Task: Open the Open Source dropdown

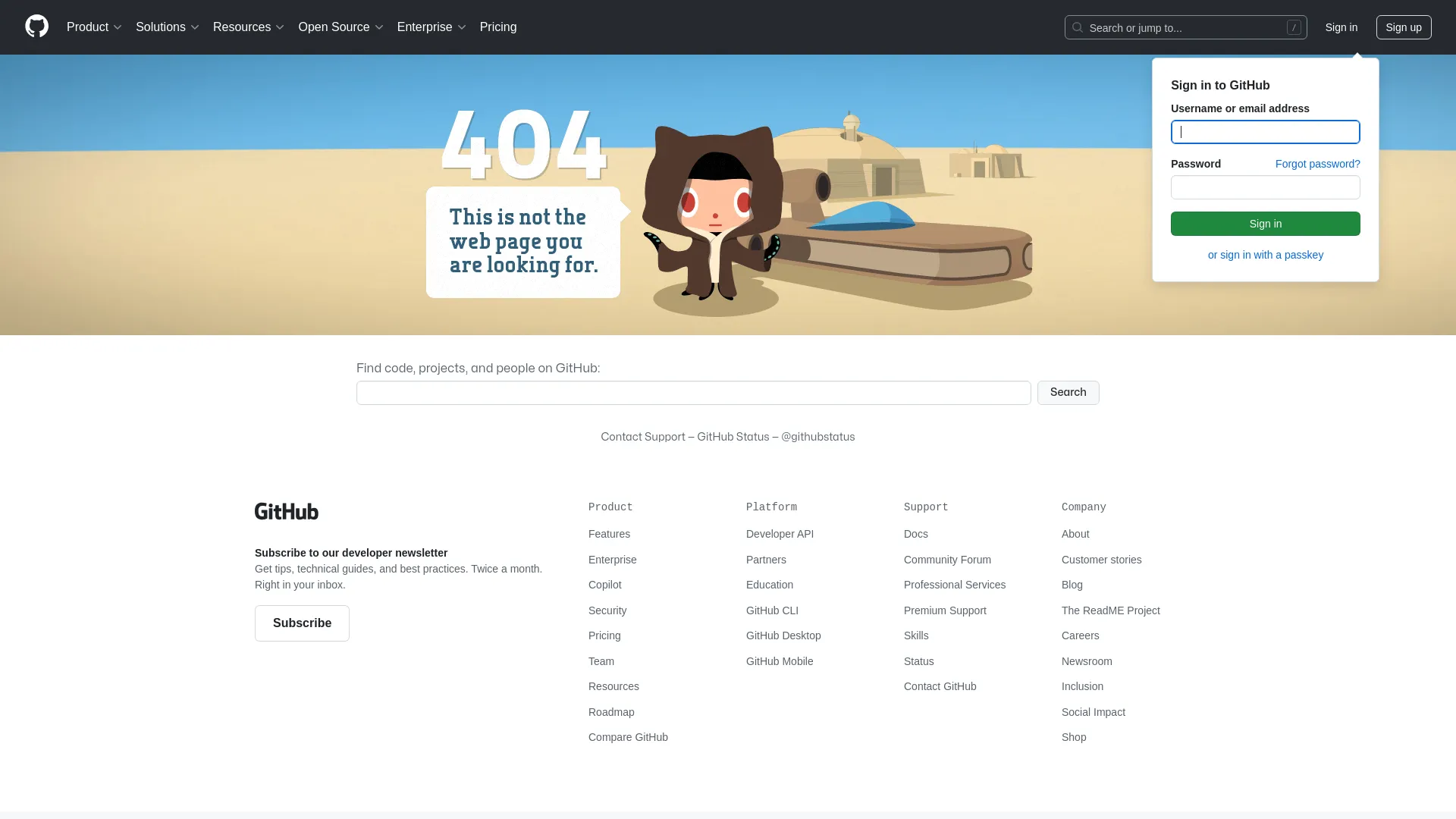Action: (x=341, y=27)
